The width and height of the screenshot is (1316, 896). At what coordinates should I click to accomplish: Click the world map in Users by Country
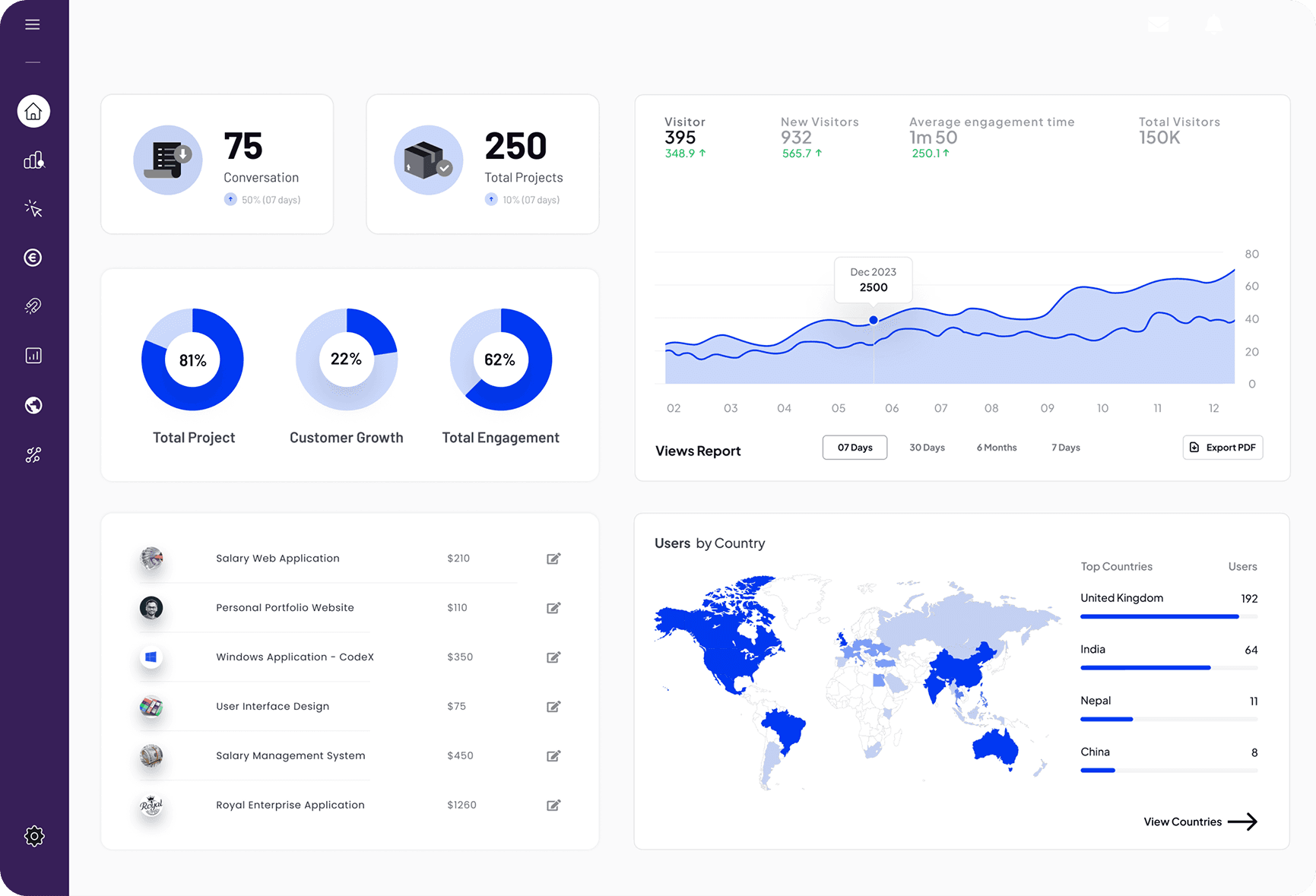[857, 682]
